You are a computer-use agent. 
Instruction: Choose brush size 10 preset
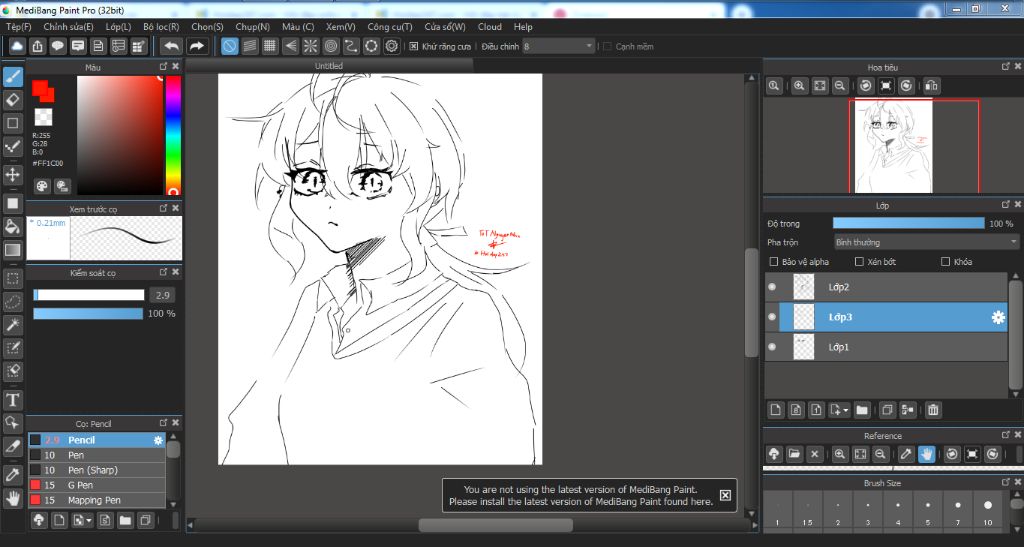987,511
